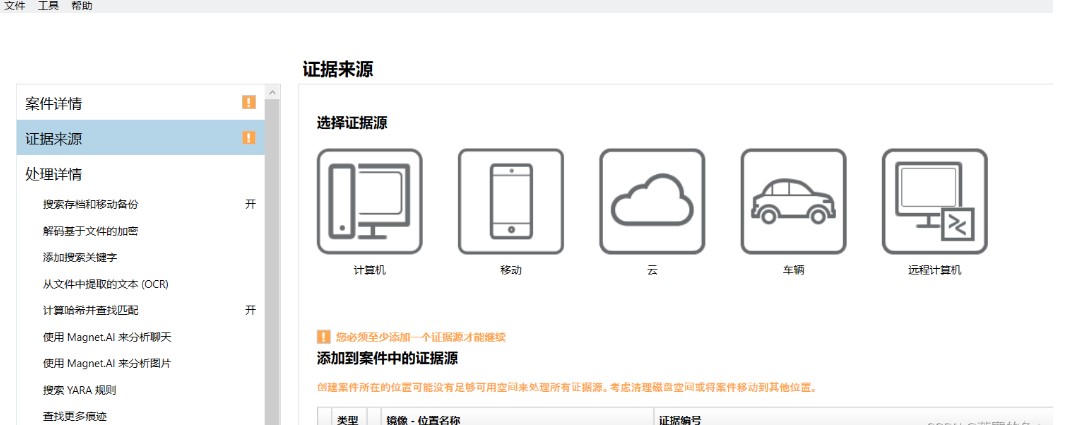
Task: Go to 案件详情 section
Action: click(54, 103)
